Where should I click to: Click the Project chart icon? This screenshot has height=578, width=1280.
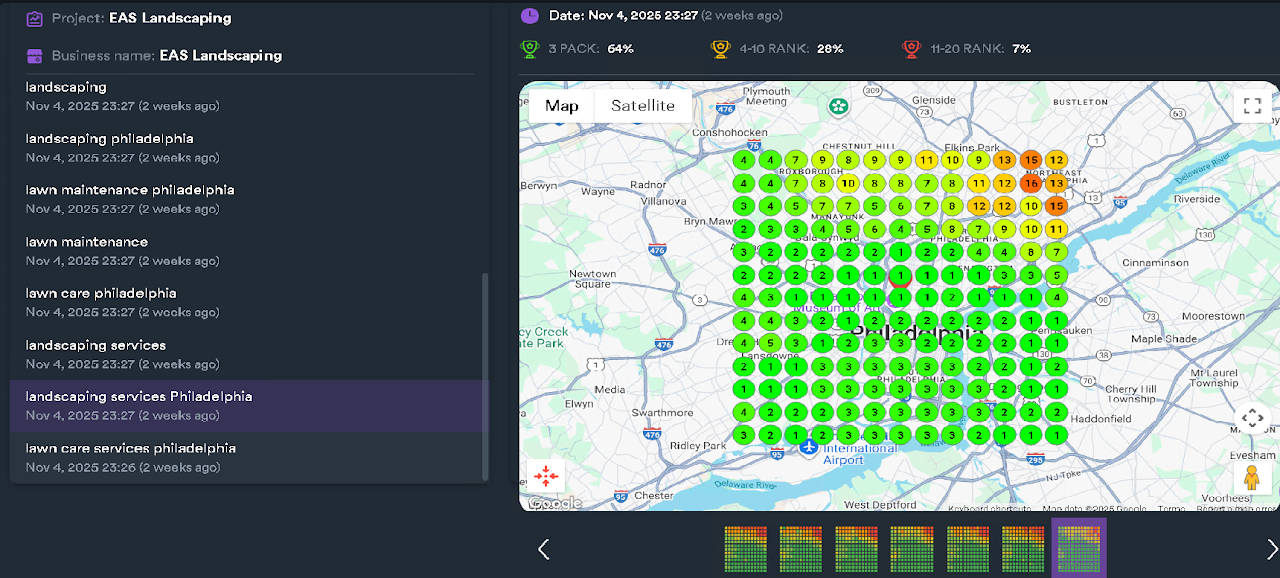(35, 18)
